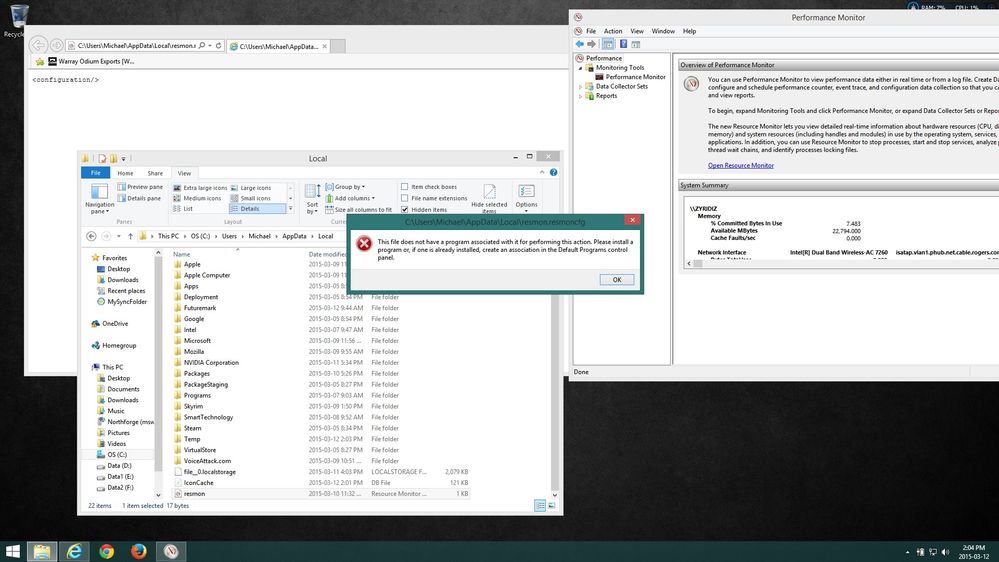The height and width of the screenshot is (562, 999).
Task: Open the Navigation pane dropdown
Action: (99, 199)
